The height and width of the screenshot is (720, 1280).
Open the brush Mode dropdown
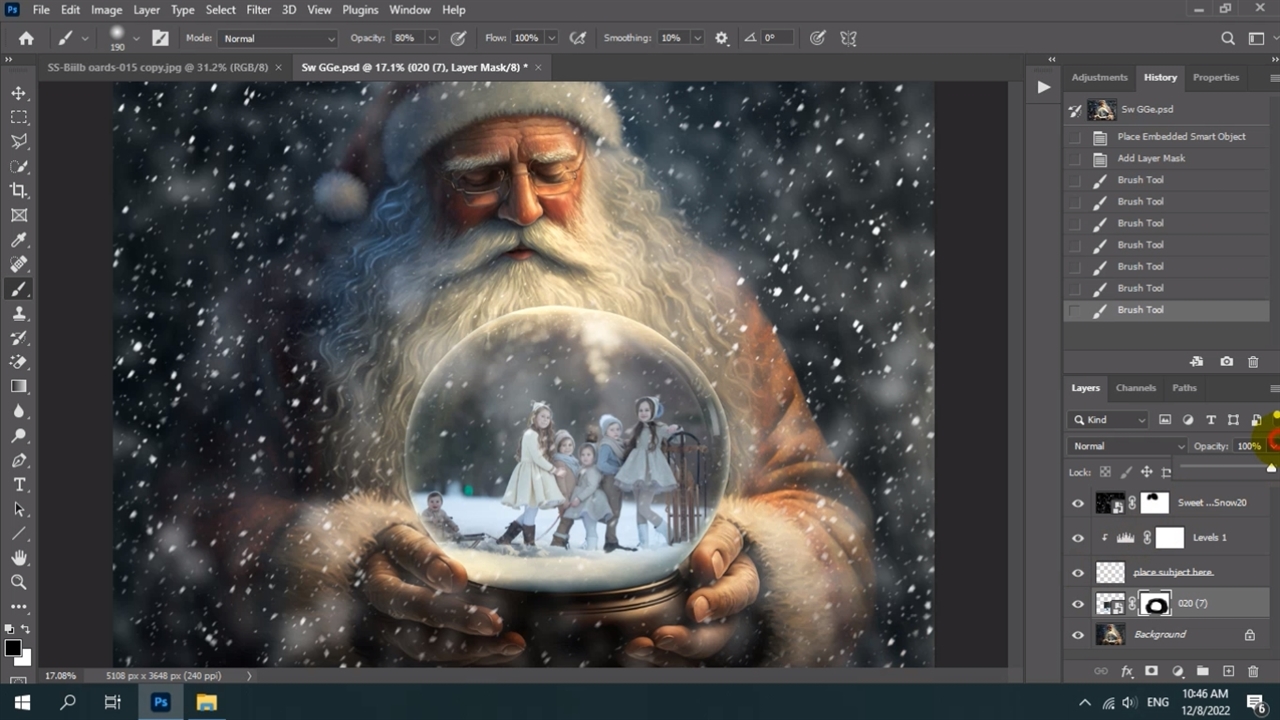tap(277, 38)
